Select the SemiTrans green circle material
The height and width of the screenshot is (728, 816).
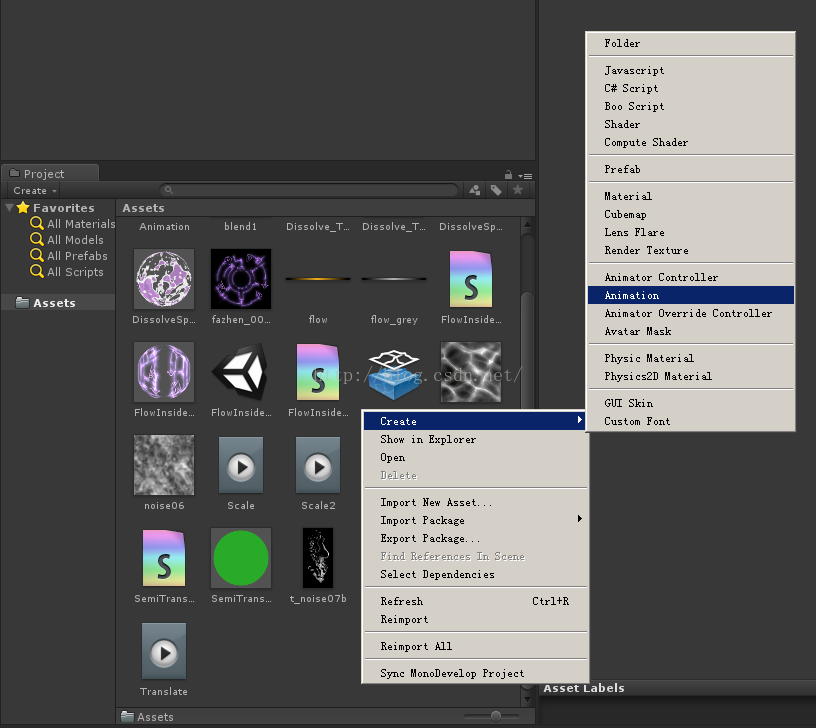pyautogui.click(x=241, y=558)
